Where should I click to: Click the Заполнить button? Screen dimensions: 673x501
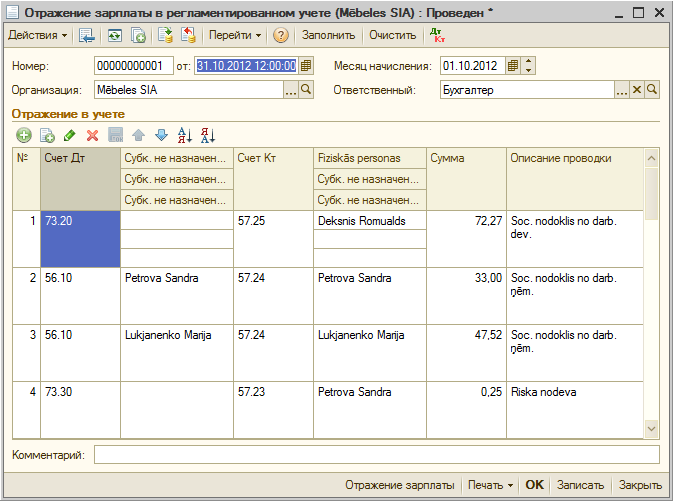click(328, 35)
